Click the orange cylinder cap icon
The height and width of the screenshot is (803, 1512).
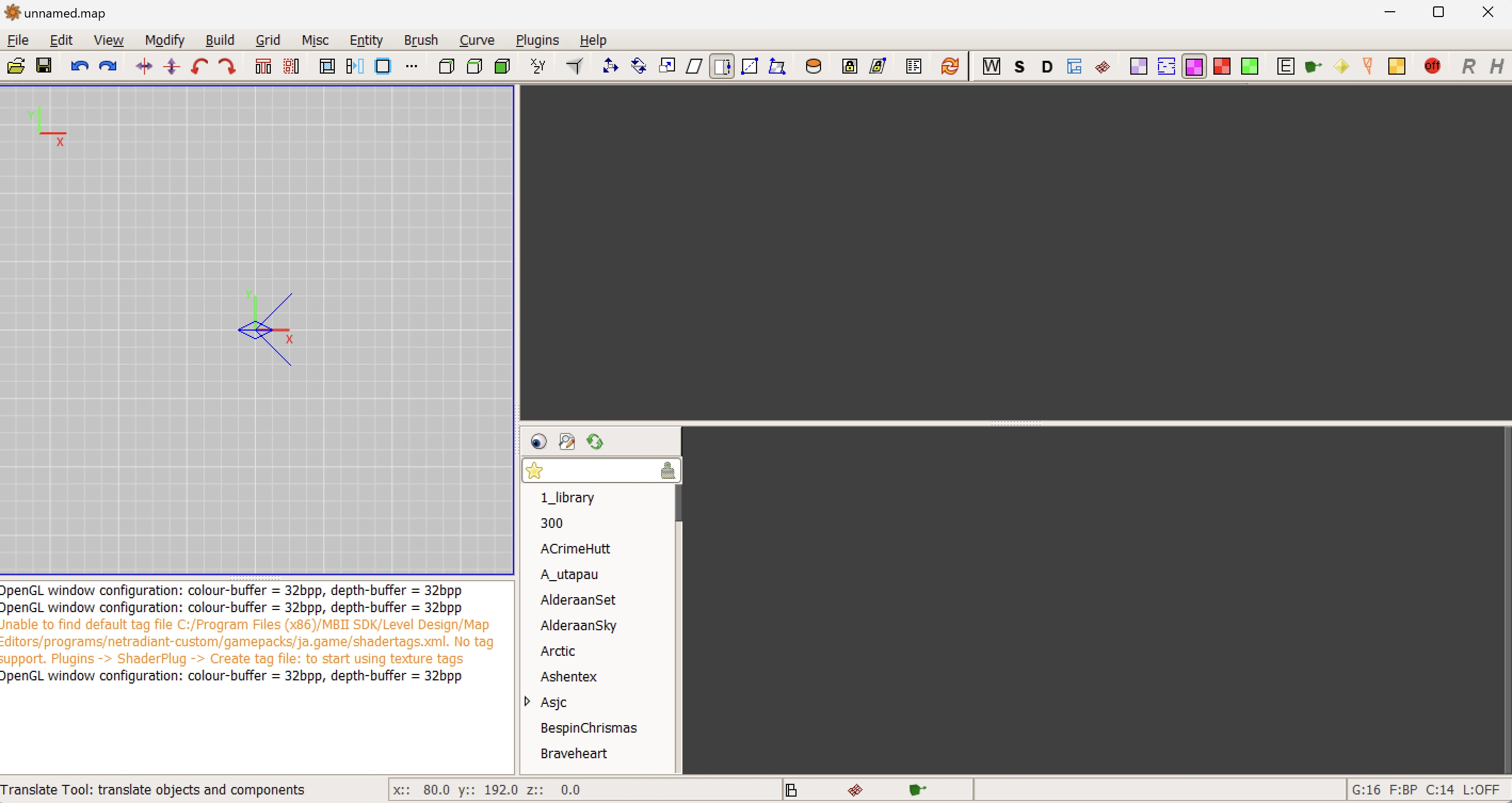tap(813, 66)
